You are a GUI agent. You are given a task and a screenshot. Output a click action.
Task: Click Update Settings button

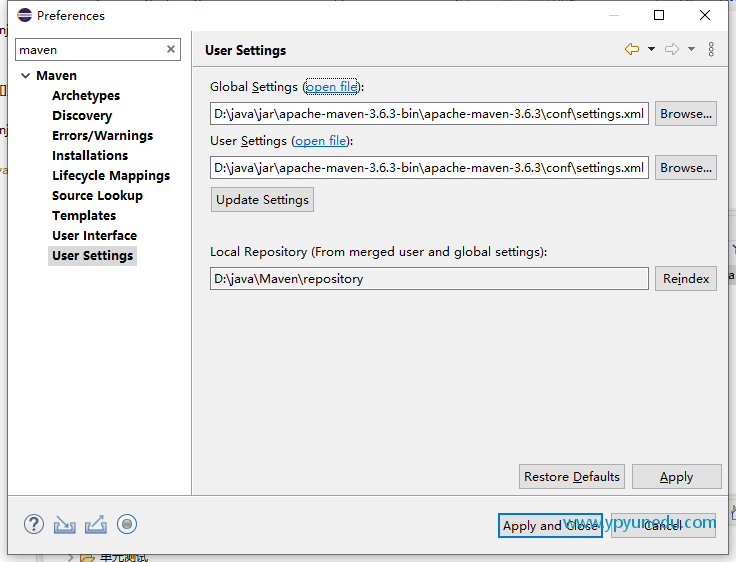[262, 200]
